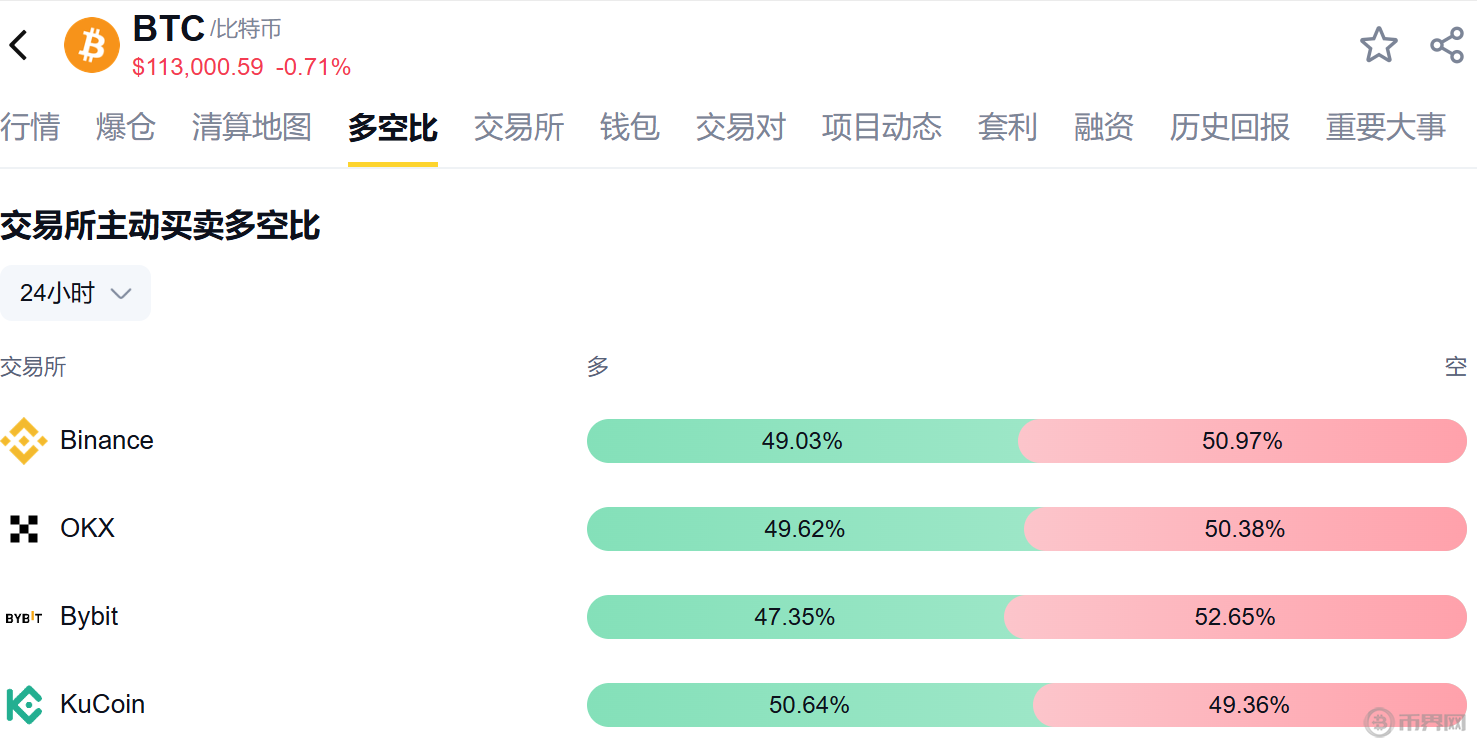Click Bybit's red 52.65% short bar
This screenshot has width=1477, height=750.
[x=1235, y=617]
